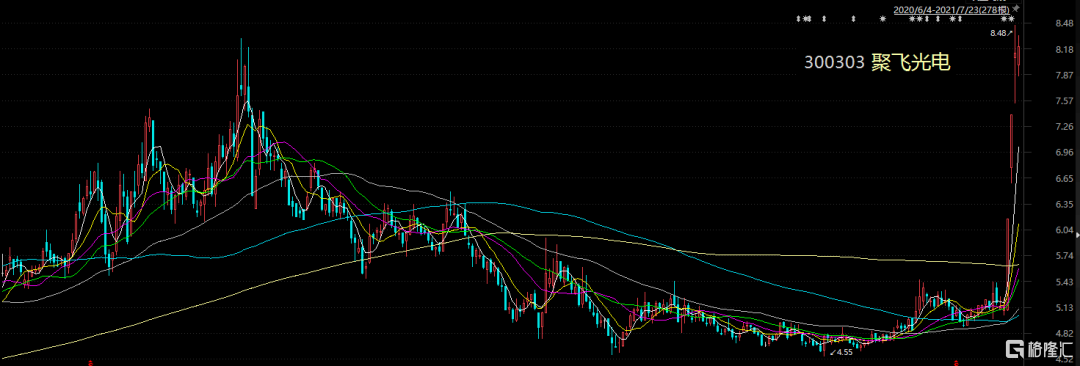Click the rightmost star event marker above the last candle
Screen dimensions: 1080x366
click(1012, 19)
